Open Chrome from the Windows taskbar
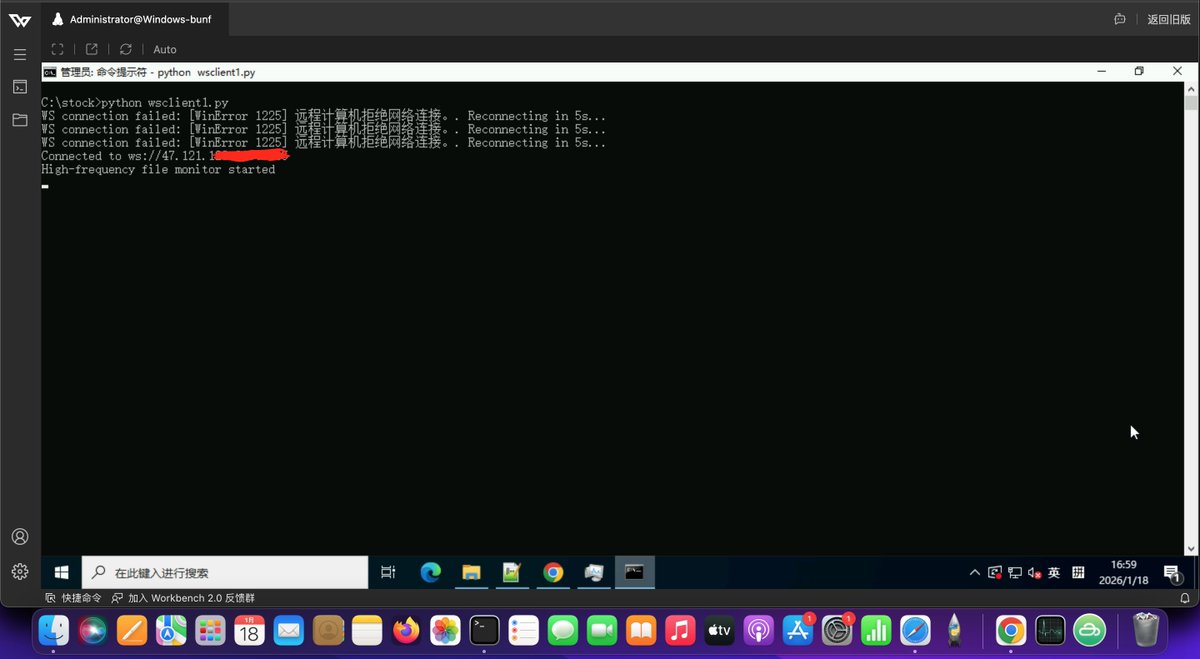 pos(553,572)
